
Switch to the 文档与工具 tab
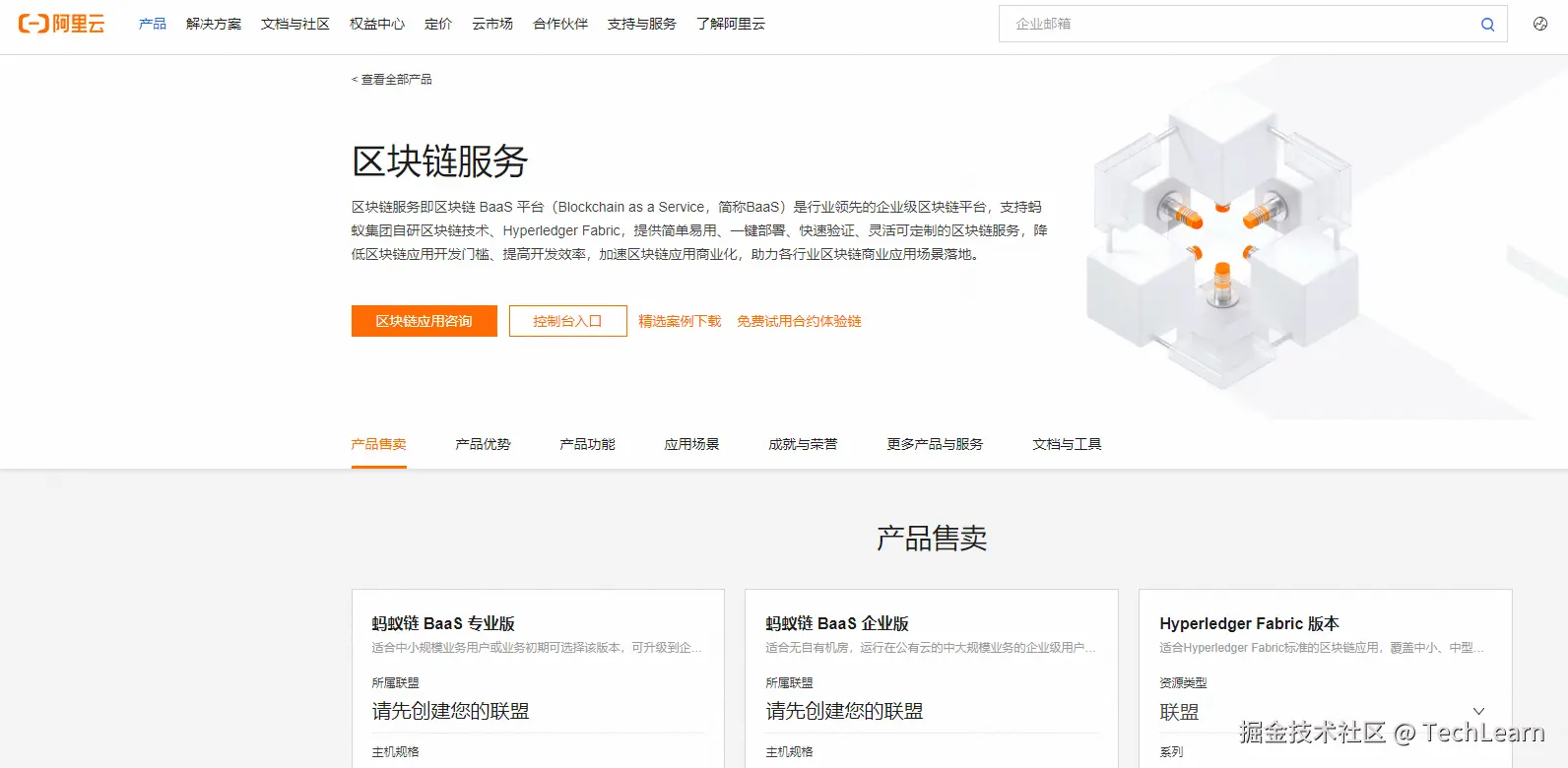(x=1068, y=444)
